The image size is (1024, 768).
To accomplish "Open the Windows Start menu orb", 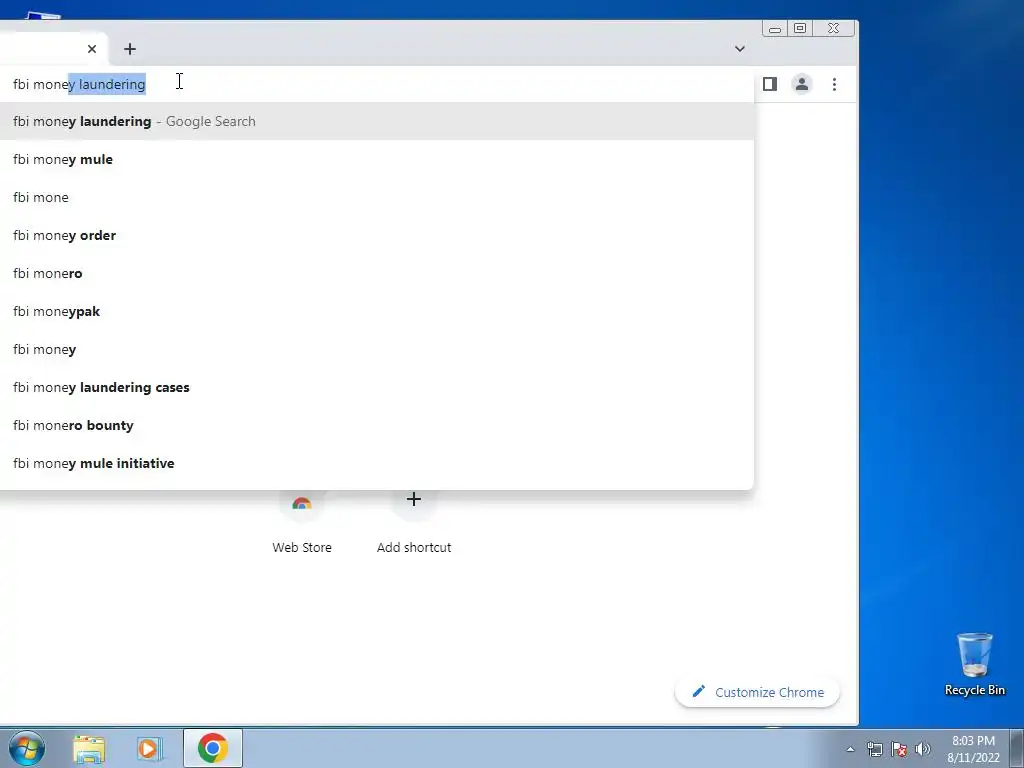I will point(26,748).
